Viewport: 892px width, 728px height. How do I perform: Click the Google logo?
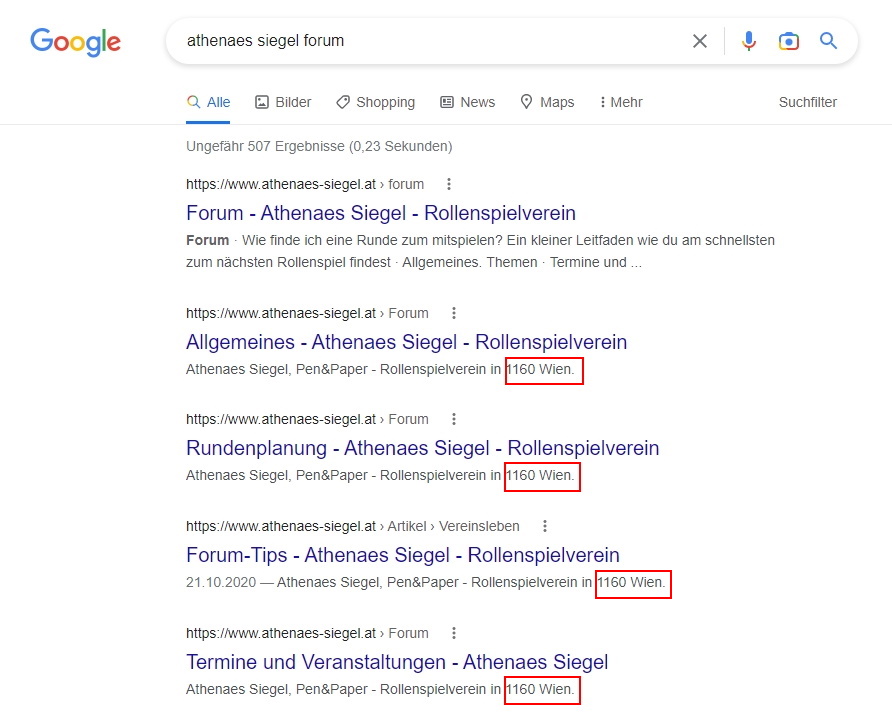(75, 41)
